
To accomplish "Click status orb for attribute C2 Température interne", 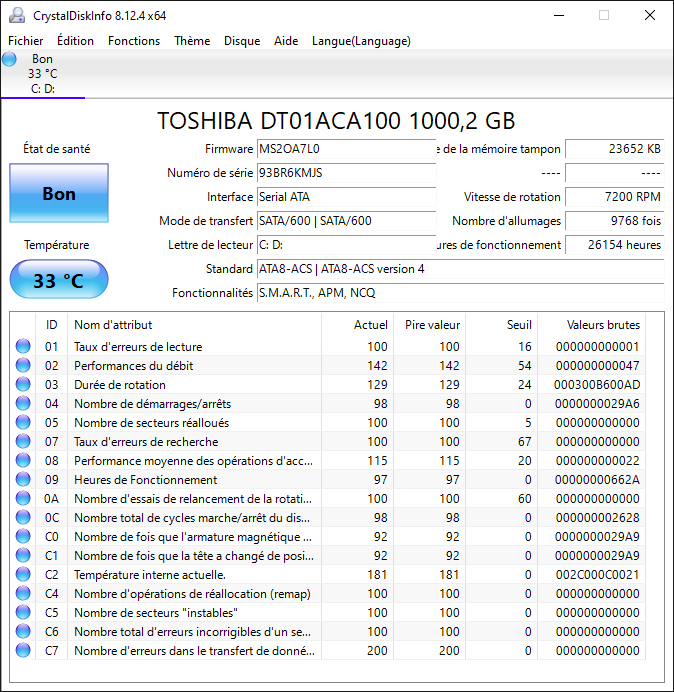I will tap(23, 574).
